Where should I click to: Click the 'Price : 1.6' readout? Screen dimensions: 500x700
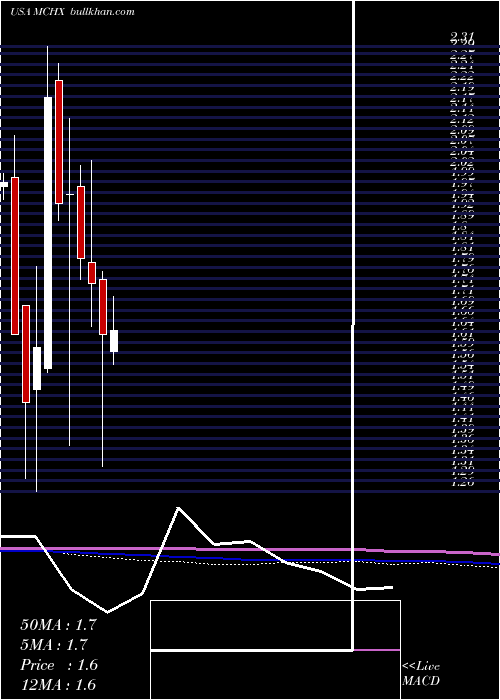(58, 665)
